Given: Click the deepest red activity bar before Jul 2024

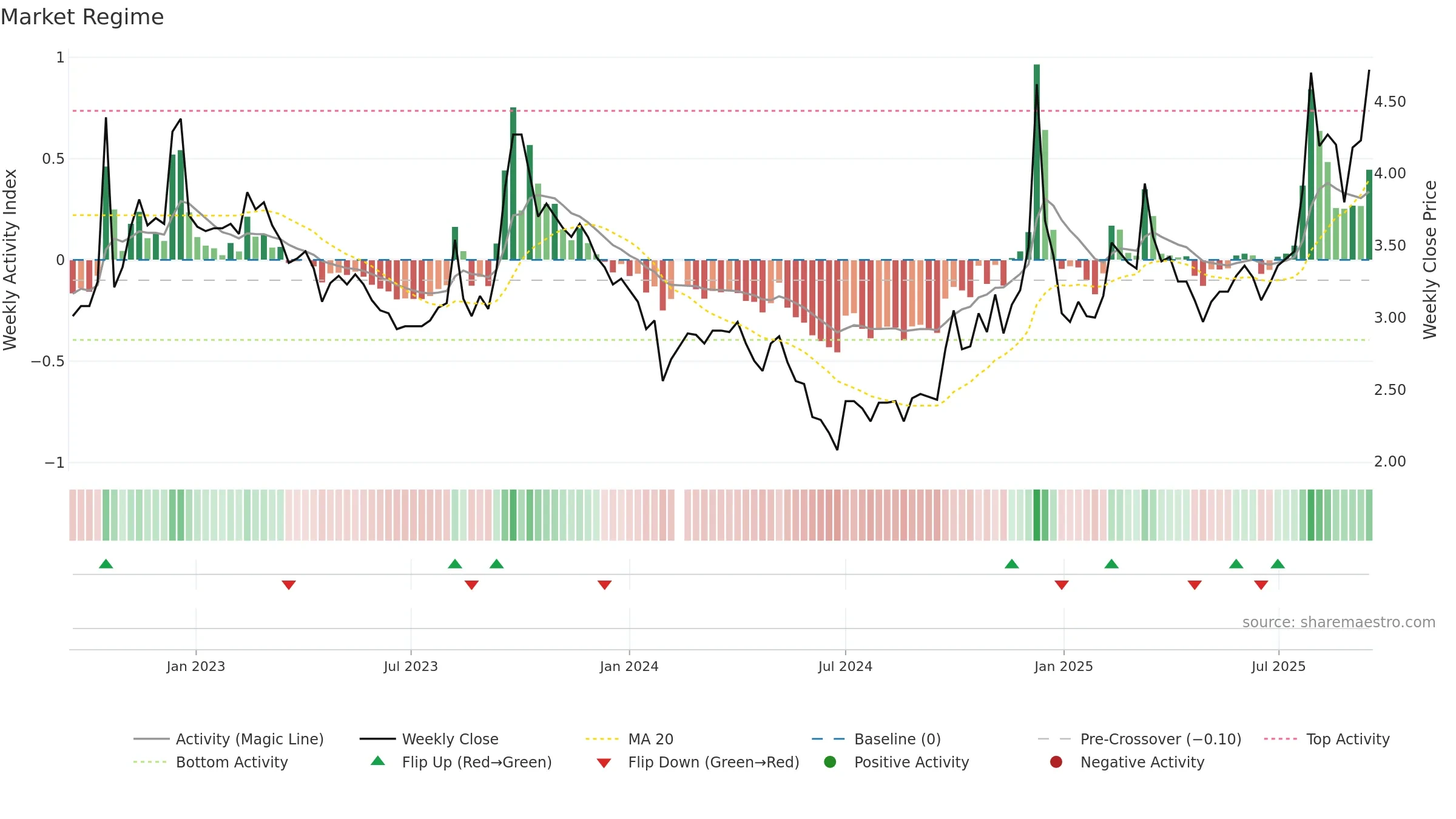Looking at the screenshot, I should (x=837, y=306).
